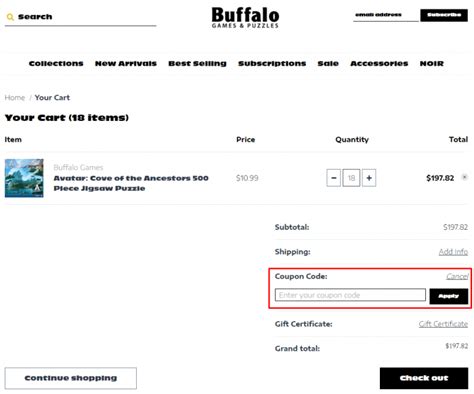Go to New Arrivals
The width and height of the screenshot is (474, 394).
[126, 63]
